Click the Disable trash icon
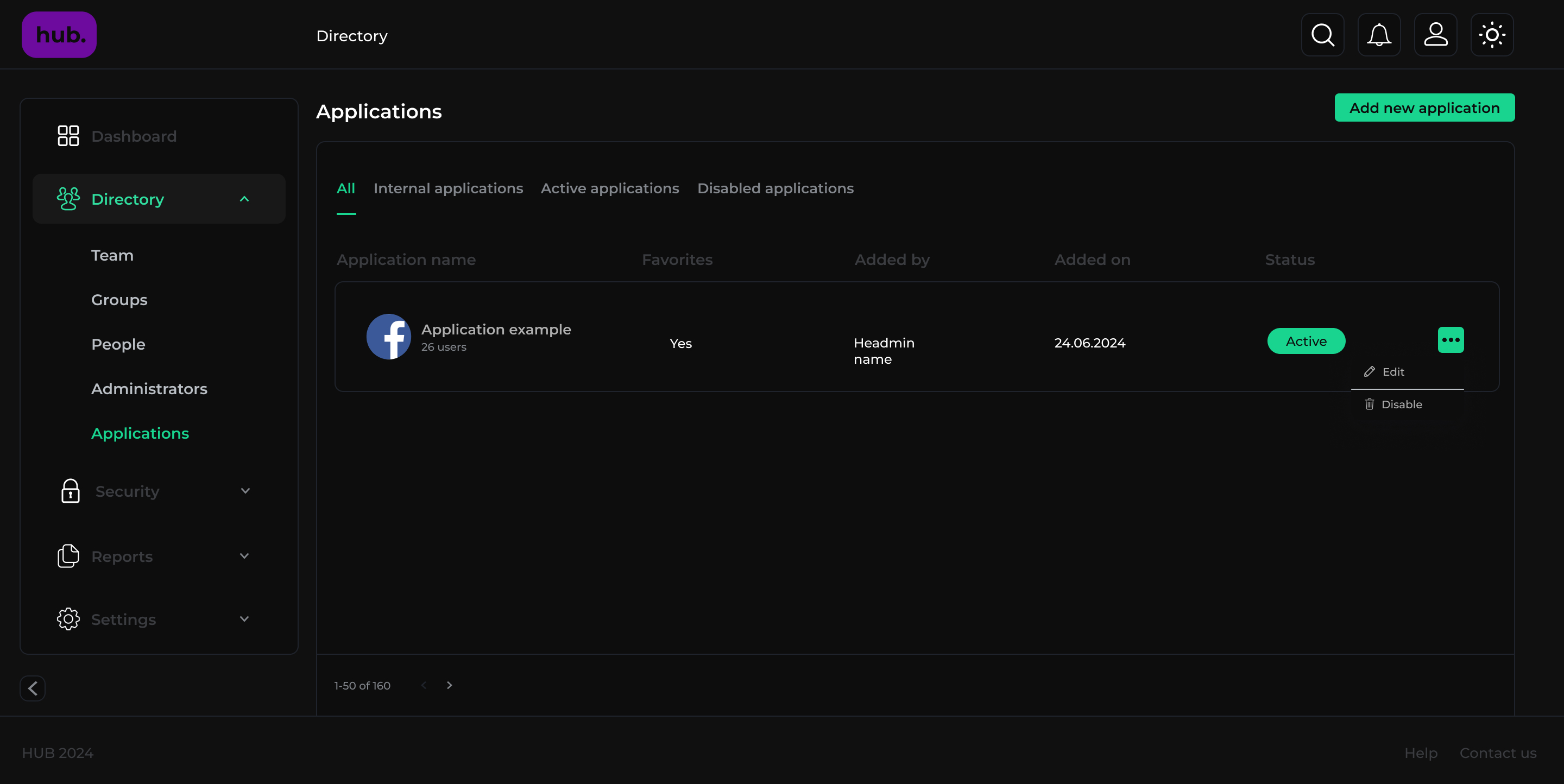The image size is (1564, 784). point(1369,404)
